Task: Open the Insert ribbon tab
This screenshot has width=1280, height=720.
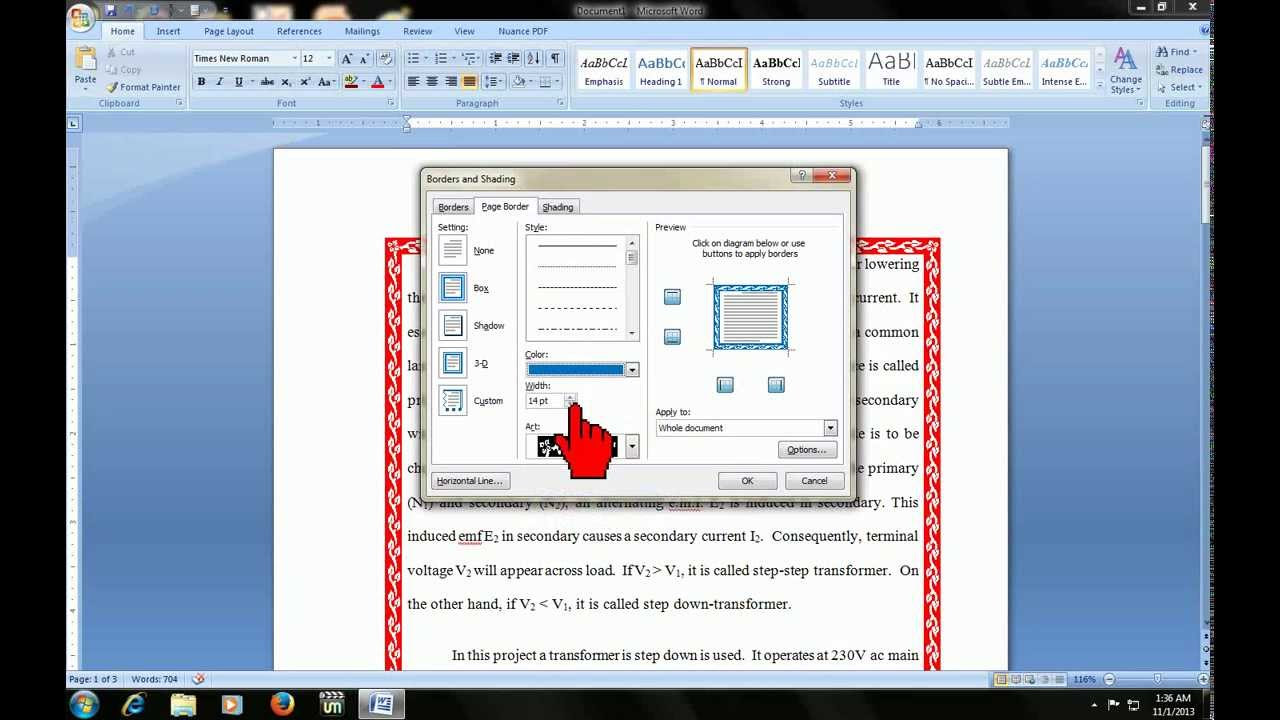Action: 168,31
